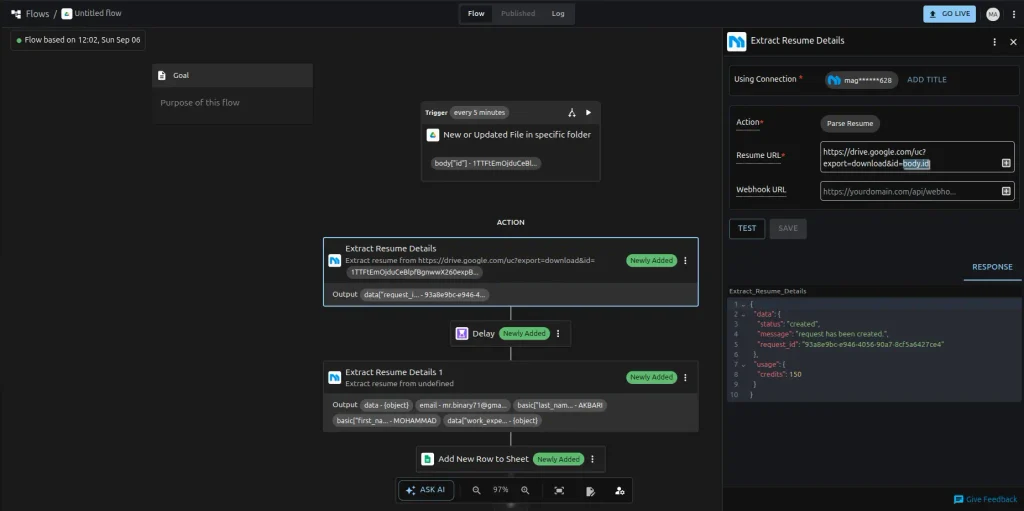
Task: Click insert-variable icon for Resume URL
Action: tap(1006, 163)
